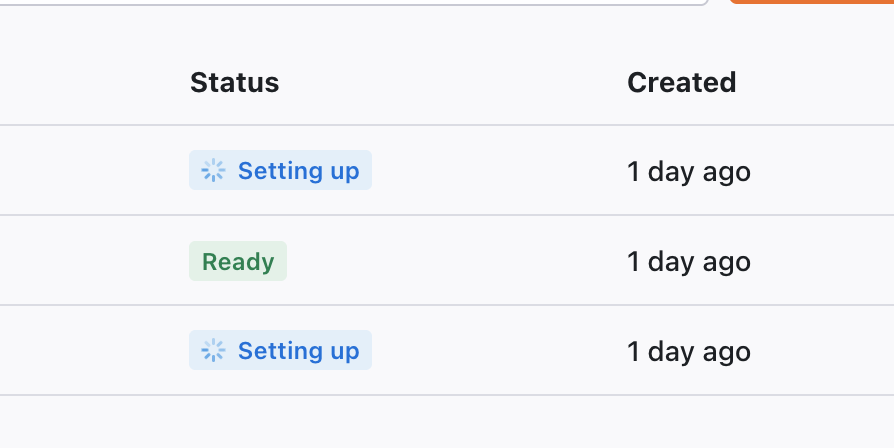
Task: Focus the input field above the table
Action: point(353,2)
